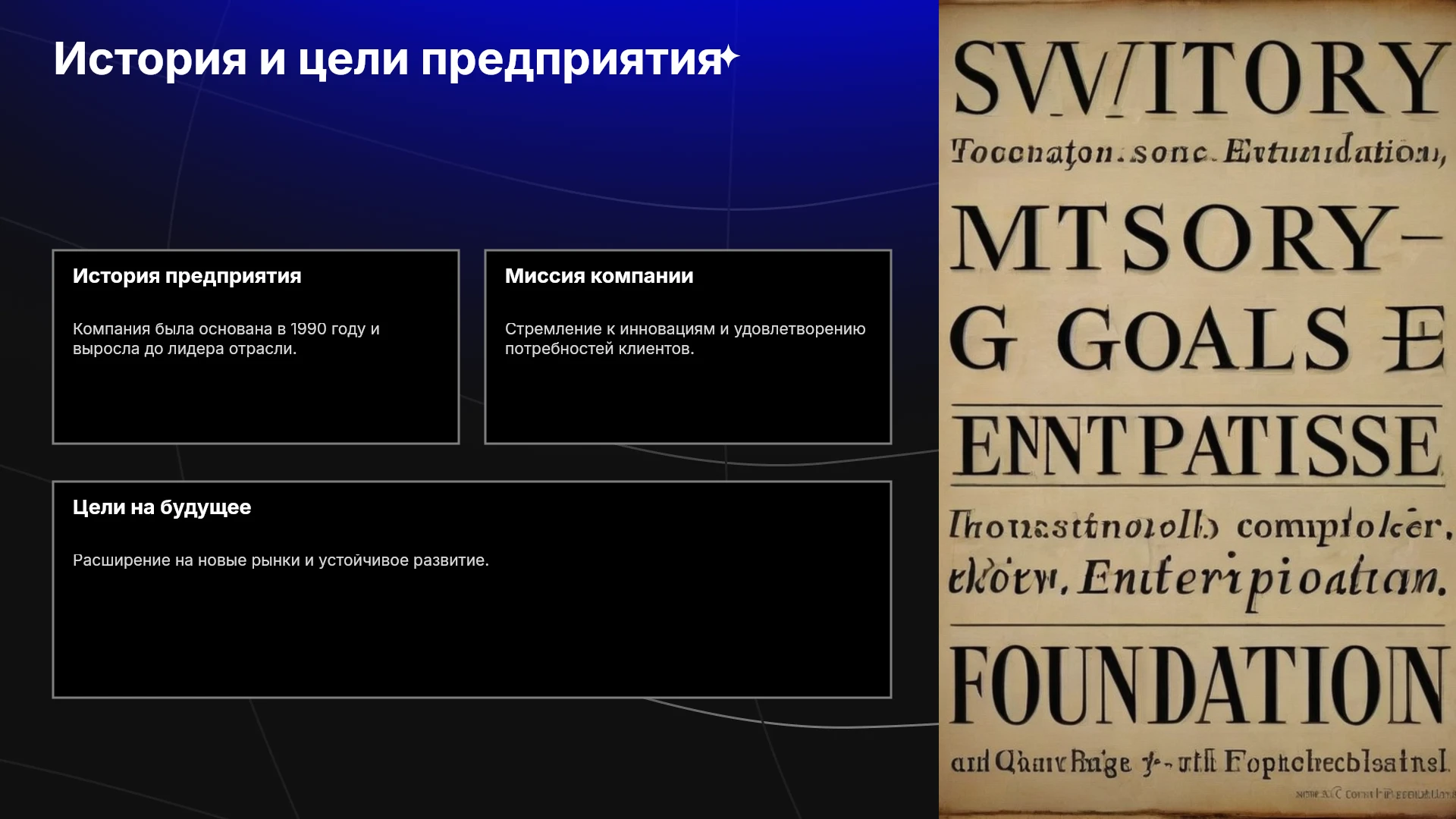Click empty area inside Миссия компании card
1456x819 pixels.
pyautogui.click(x=688, y=402)
